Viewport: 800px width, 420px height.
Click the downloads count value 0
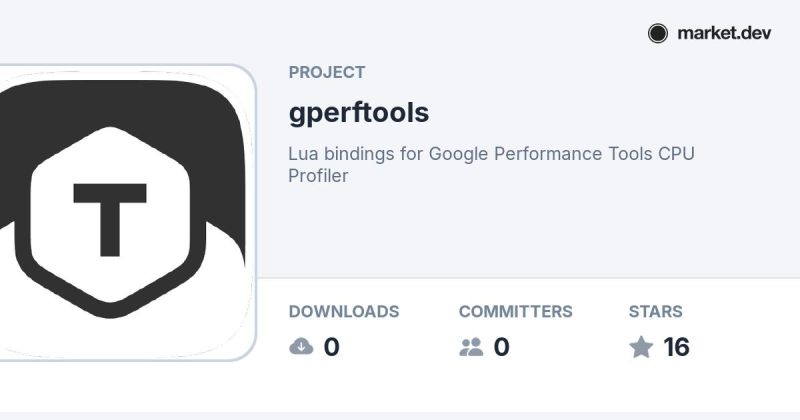[332, 347]
